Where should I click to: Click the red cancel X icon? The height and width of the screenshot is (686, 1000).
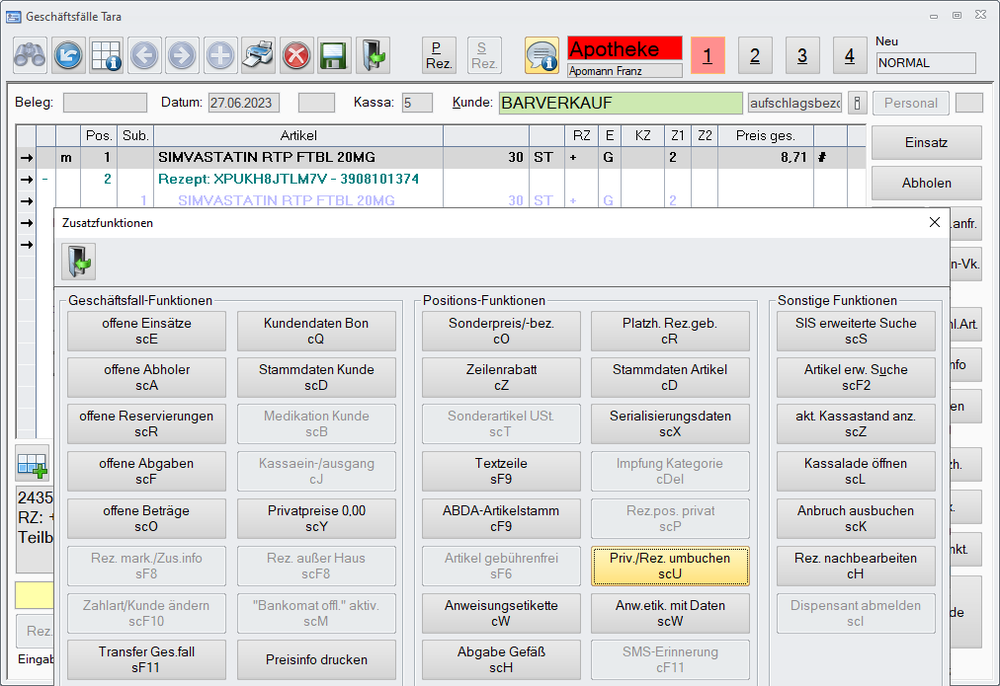click(x=296, y=55)
